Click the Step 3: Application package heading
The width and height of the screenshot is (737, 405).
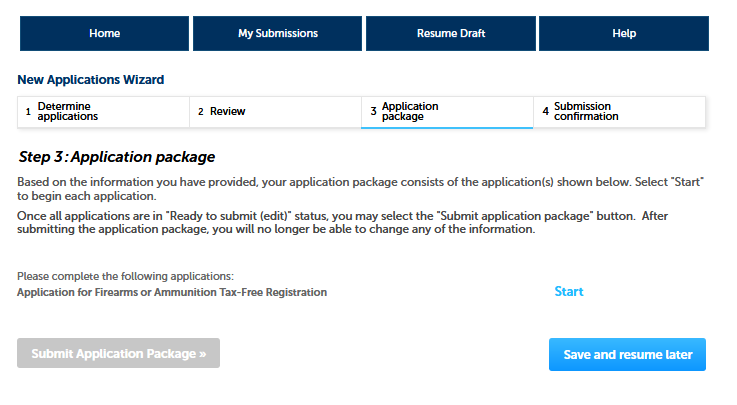pos(117,157)
